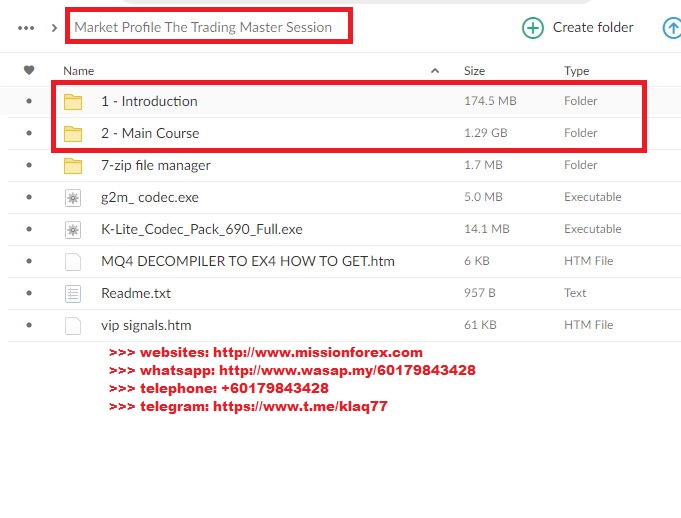Click favorite dot for 7-zip file manager

(x=29, y=165)
